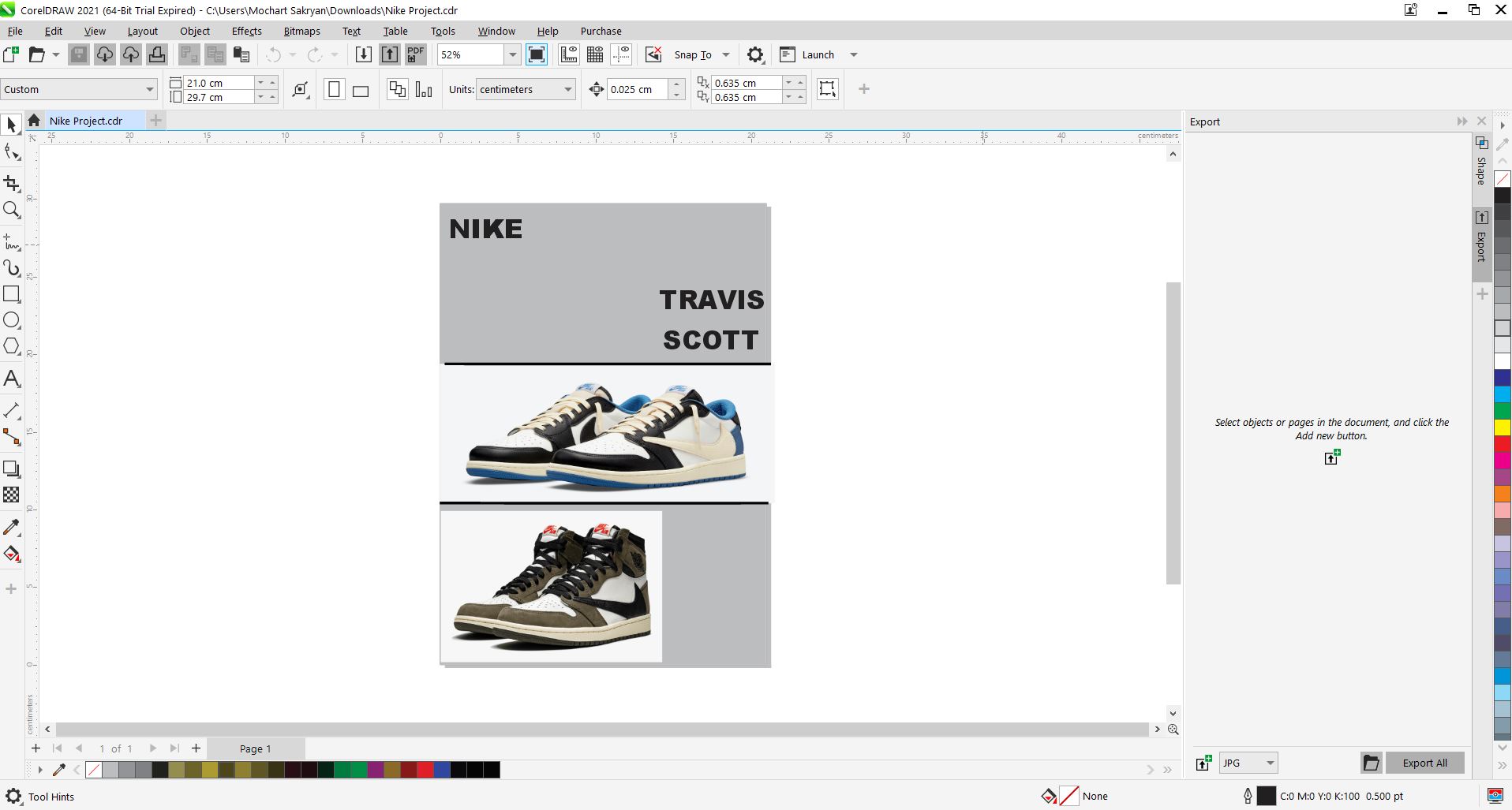Expand the Launch dropdown arrow
The image size is (1512, 810).
tap(853, 54)
